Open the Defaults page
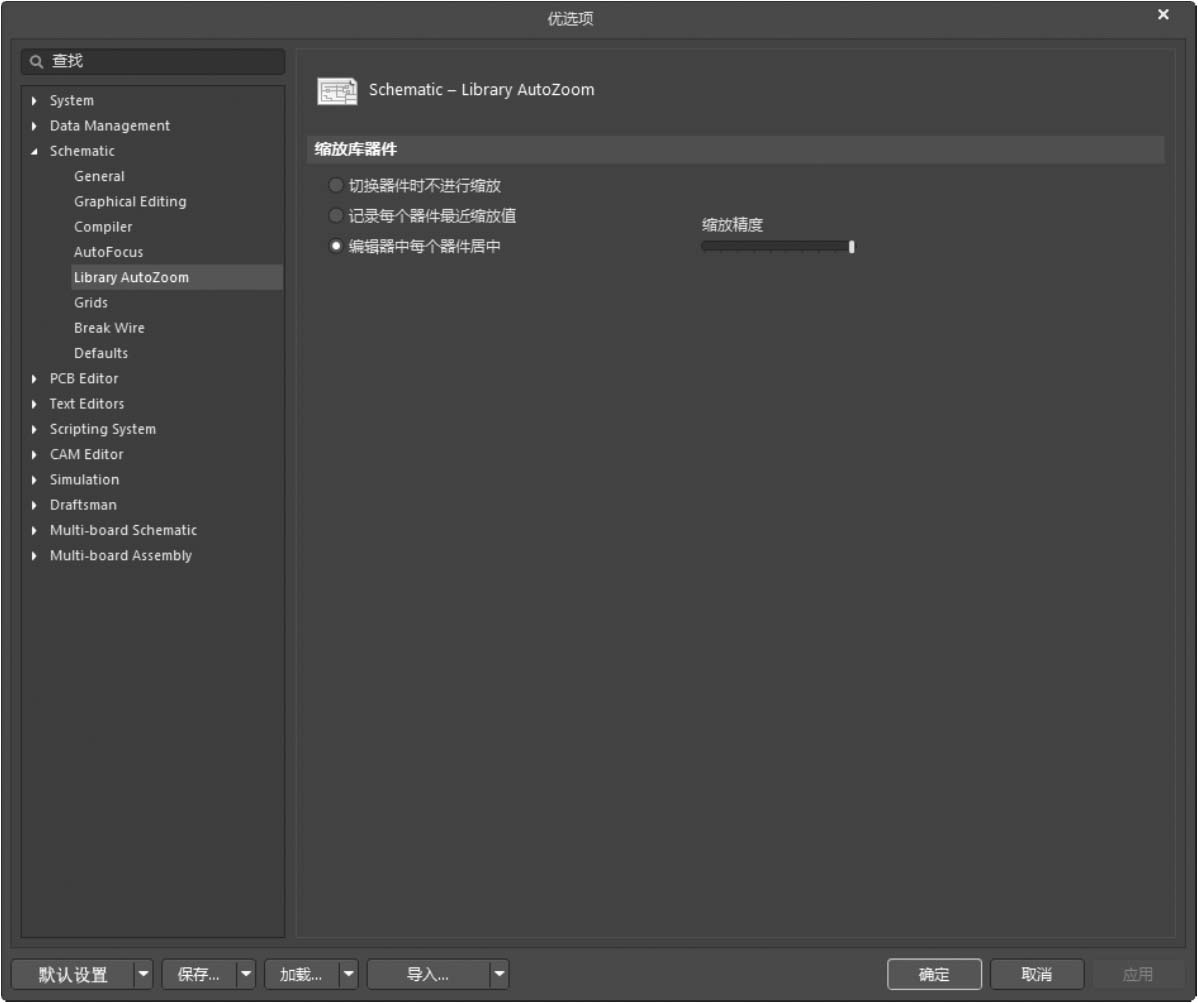 click(x=101, y=353)
